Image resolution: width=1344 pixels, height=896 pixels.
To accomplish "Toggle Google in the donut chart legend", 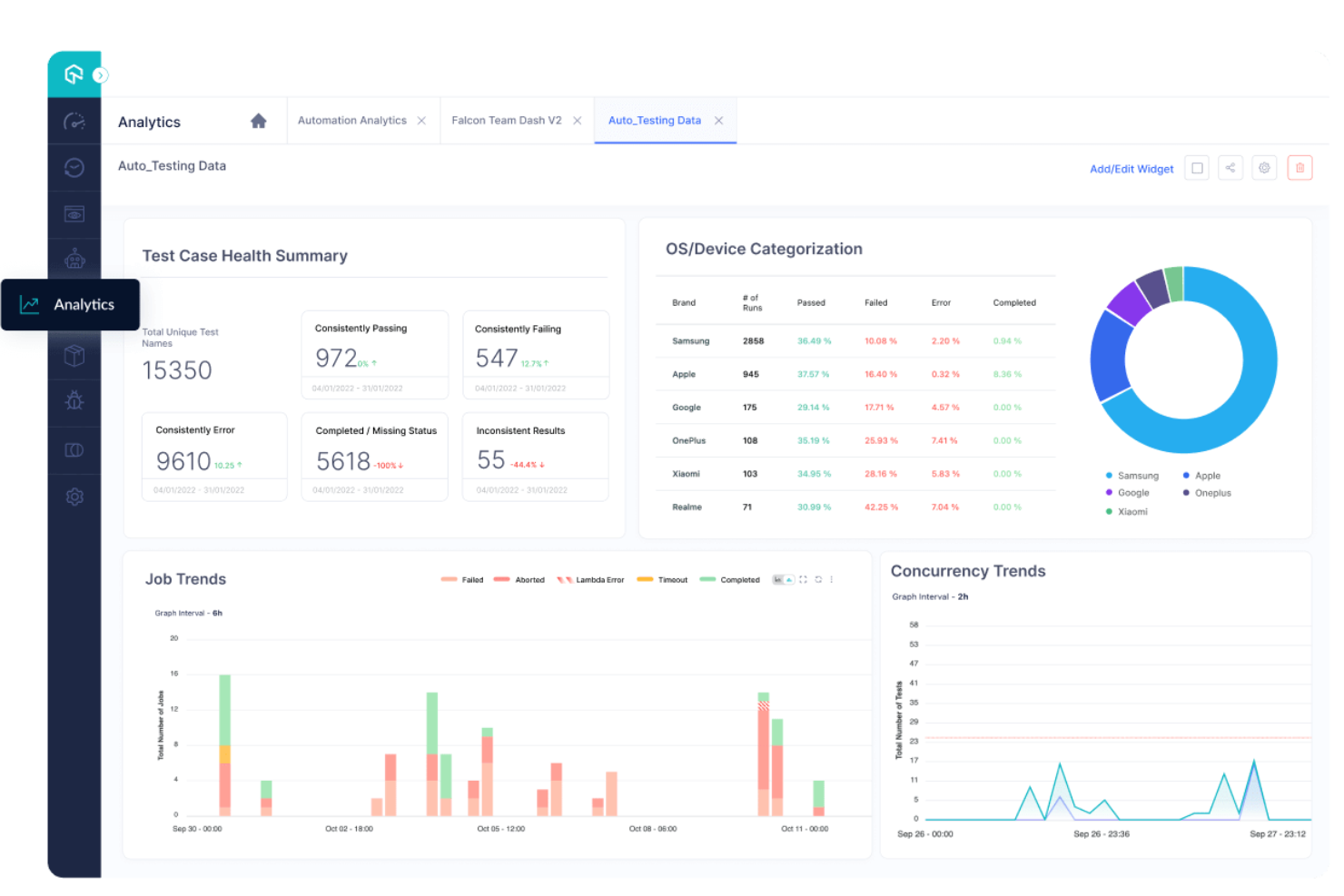I will 1127,493.
